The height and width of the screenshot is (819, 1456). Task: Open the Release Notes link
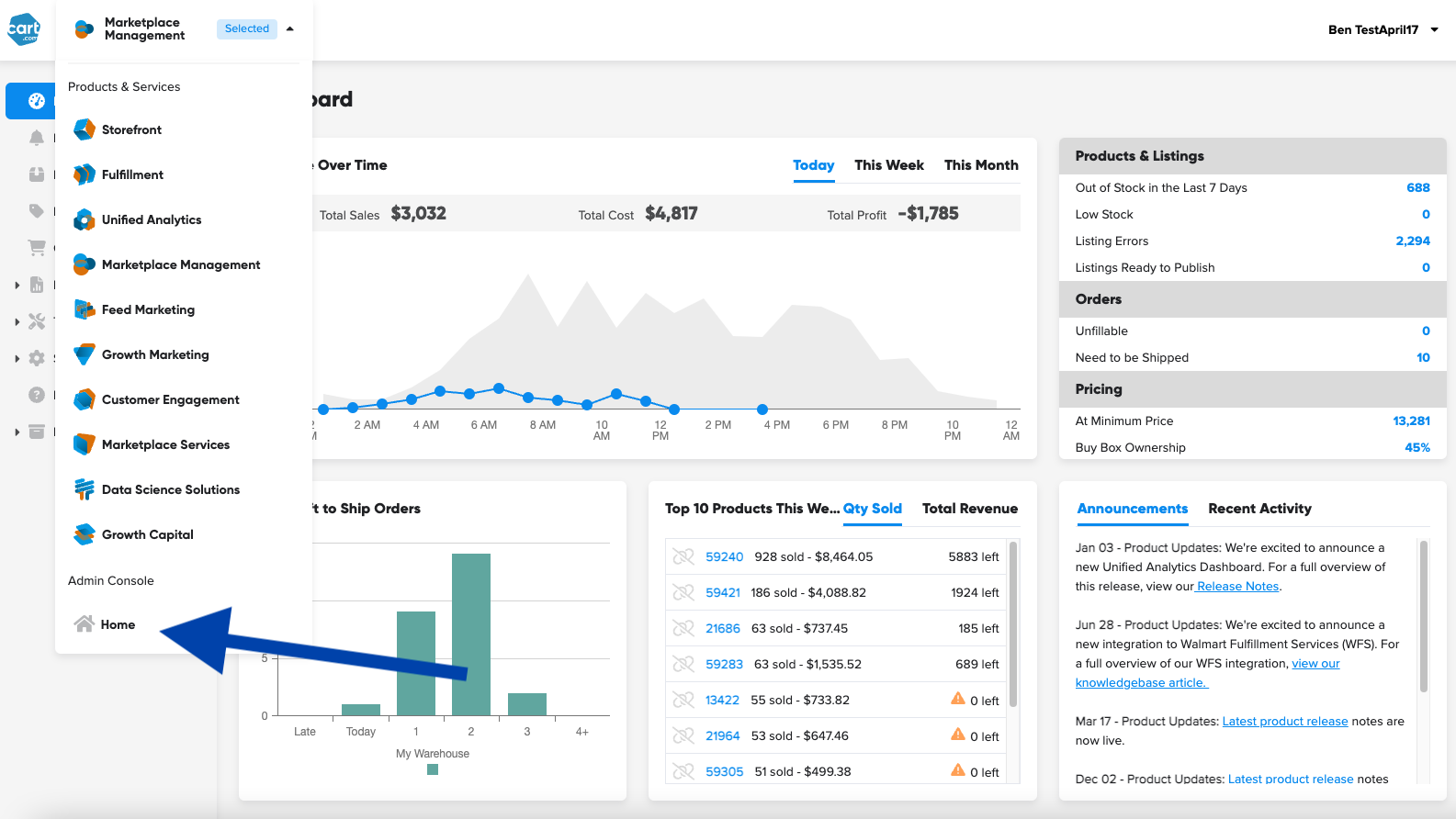coord(1237,587)
